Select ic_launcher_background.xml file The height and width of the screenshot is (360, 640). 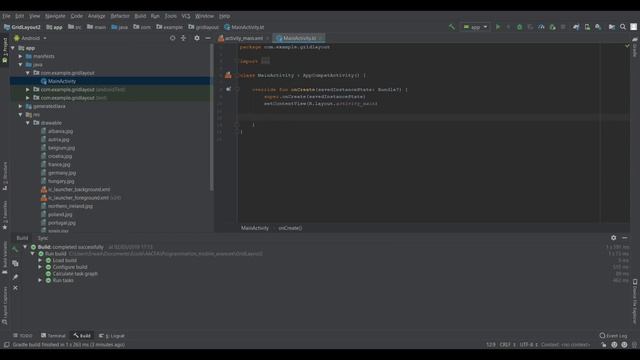pos(79,189)
